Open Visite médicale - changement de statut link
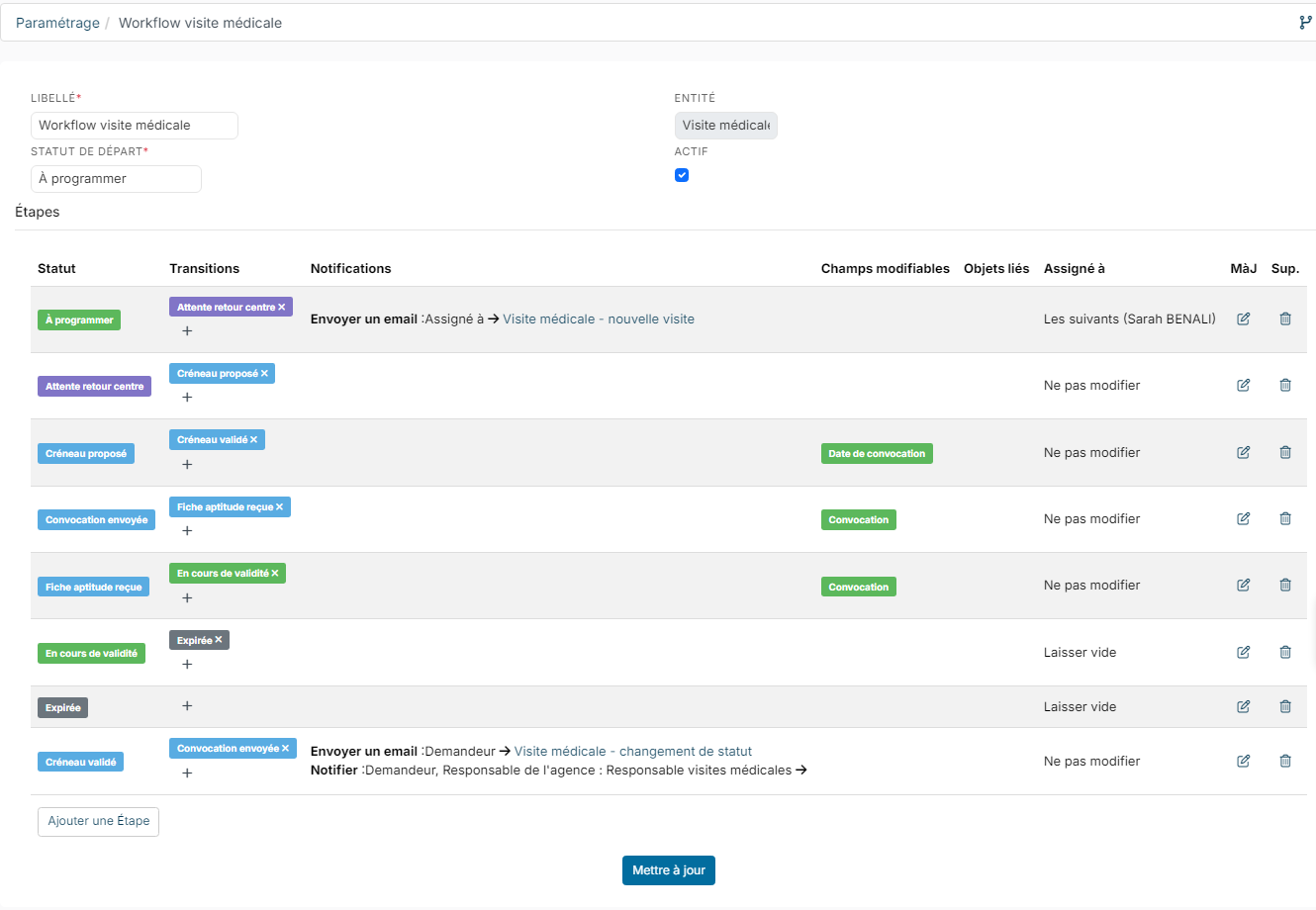1316x910 pixels. (x=633, y=752)
